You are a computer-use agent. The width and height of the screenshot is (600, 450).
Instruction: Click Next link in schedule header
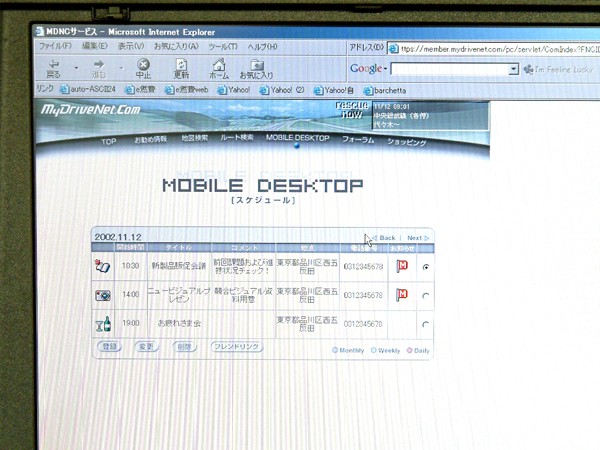pos(418,238)
